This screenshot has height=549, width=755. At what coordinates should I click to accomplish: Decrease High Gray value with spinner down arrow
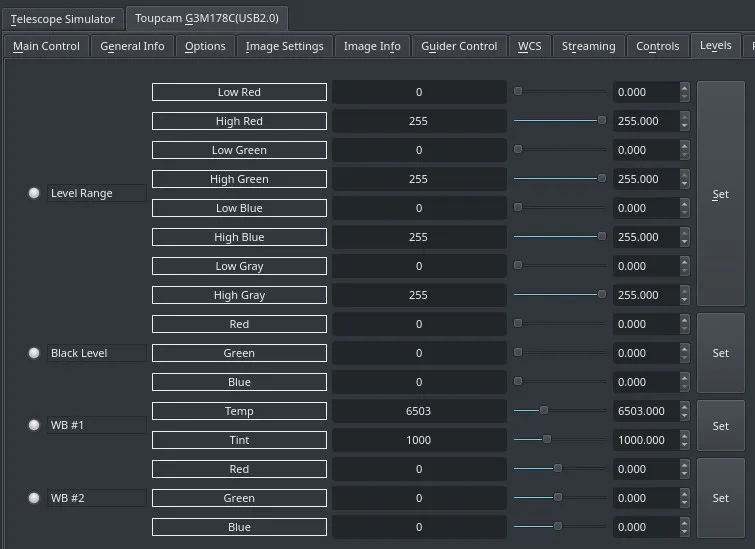[x=684, y=300]
